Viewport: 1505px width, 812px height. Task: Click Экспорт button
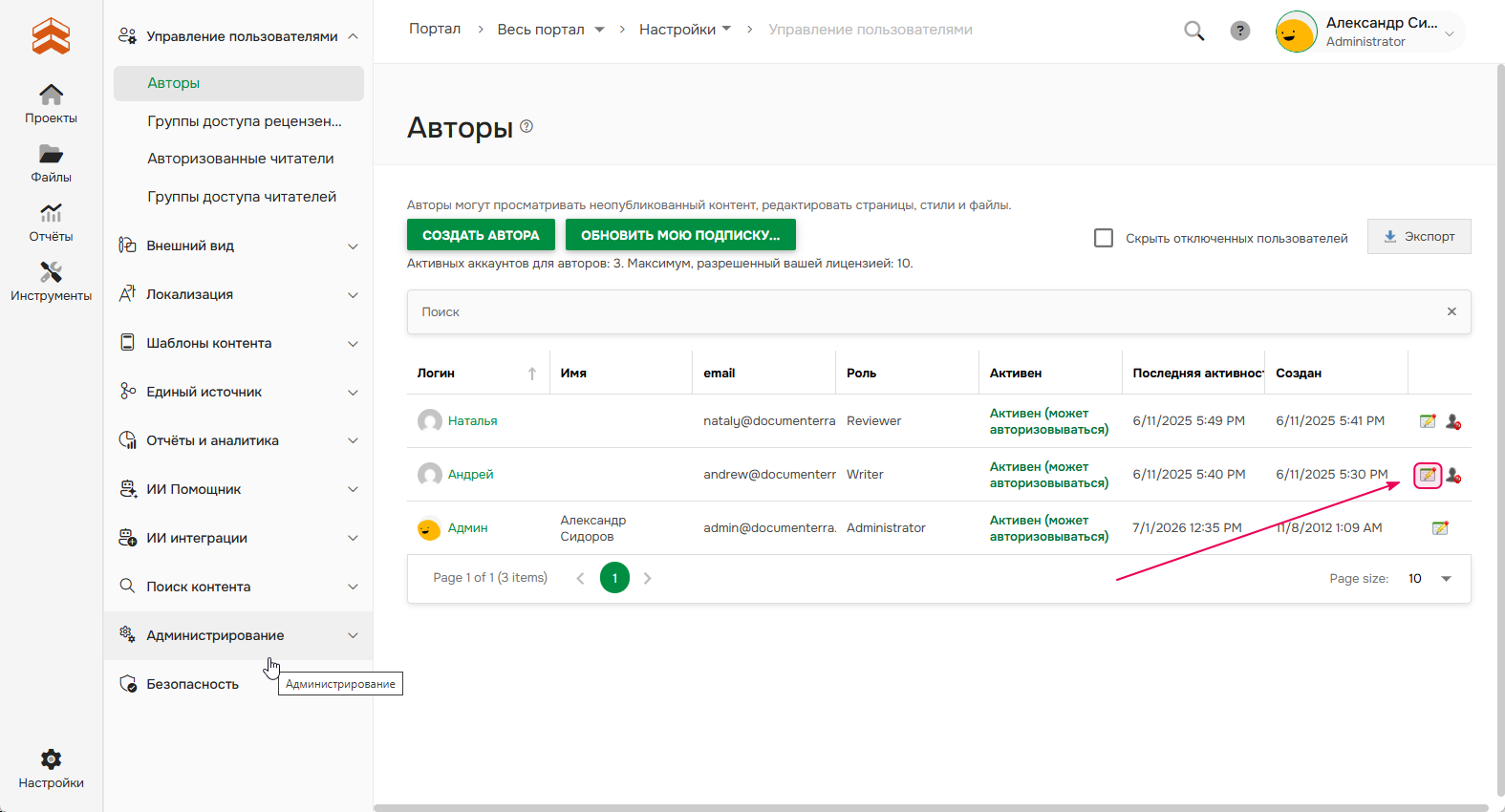click(1419, 237)
